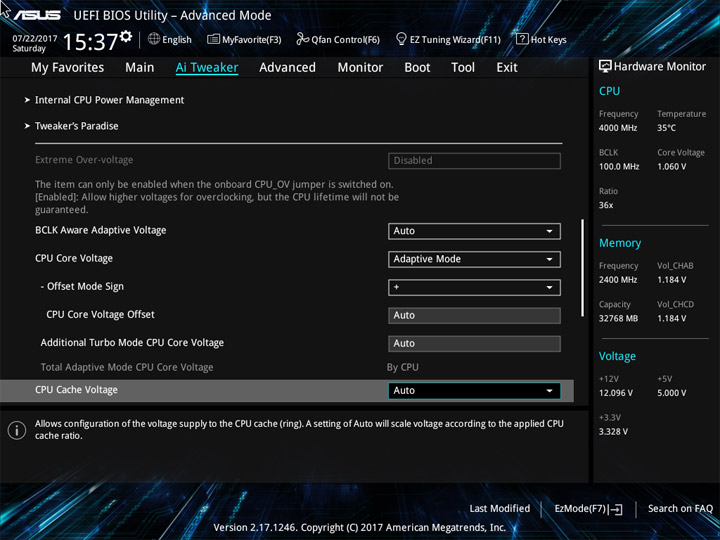Click the BCLK 100.0 MHz value
Viewport: 720px width, 540px height.
coord(619,167)
